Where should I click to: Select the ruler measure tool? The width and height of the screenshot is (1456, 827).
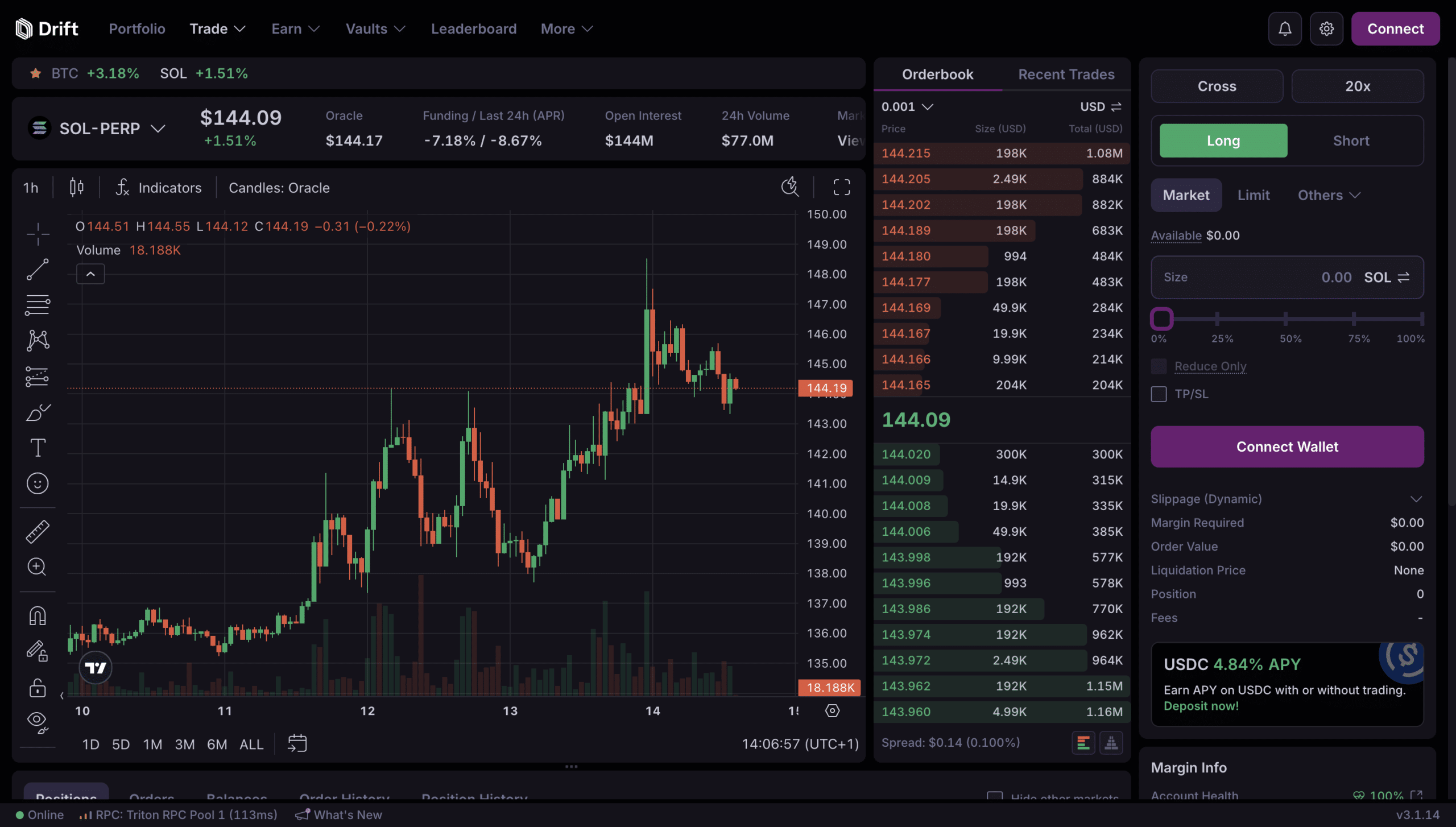[x=37, y=531]
